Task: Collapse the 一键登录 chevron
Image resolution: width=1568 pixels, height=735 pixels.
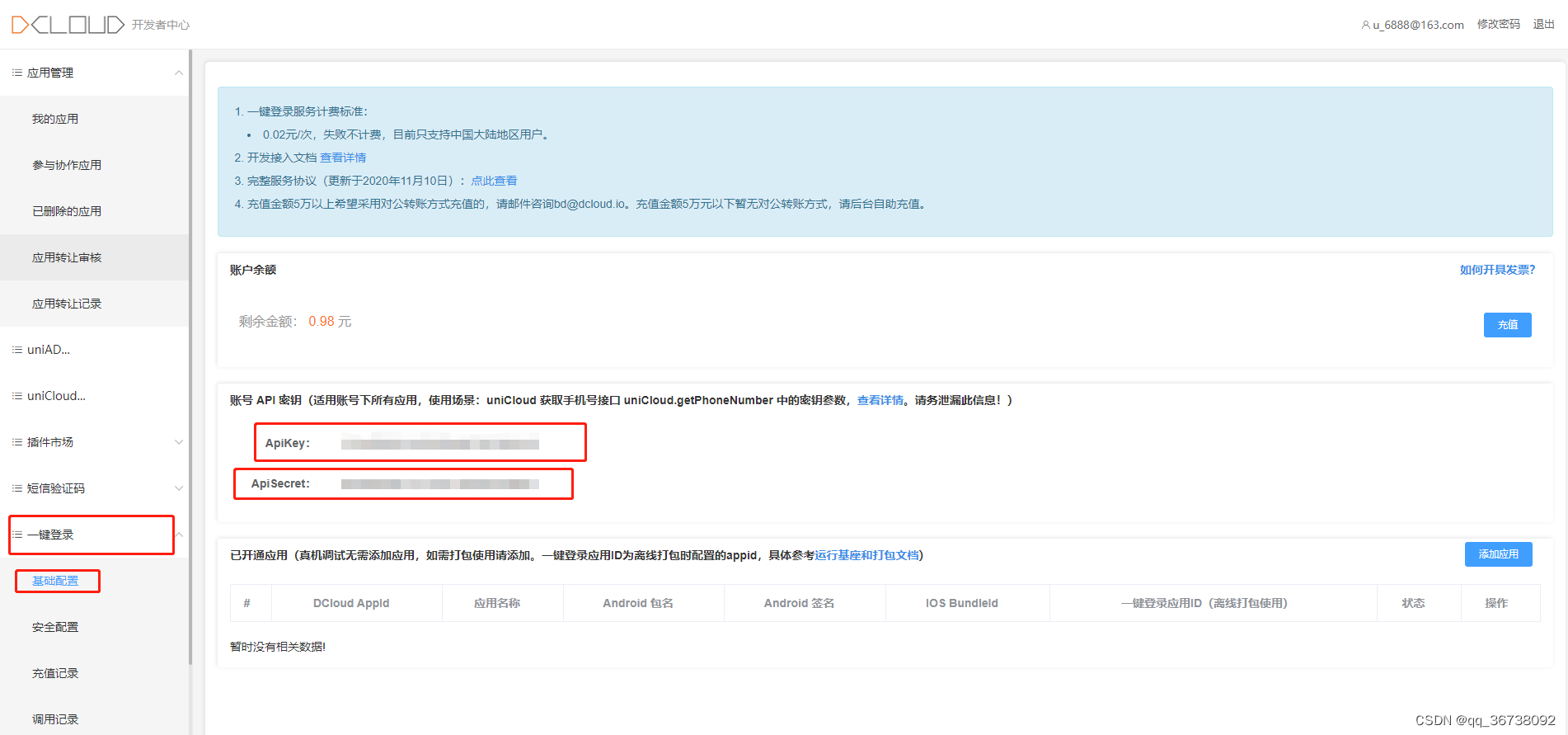Action: click(179, 535)
